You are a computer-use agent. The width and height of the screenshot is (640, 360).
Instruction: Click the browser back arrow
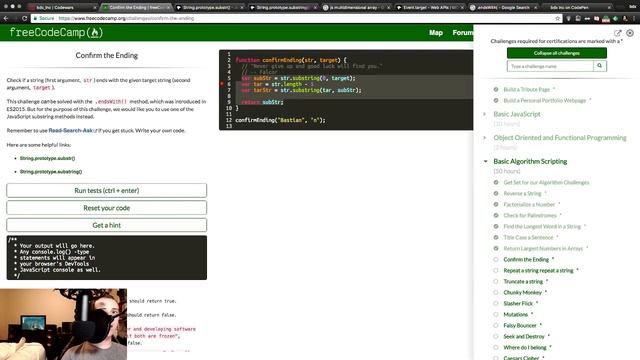click(x=6, y=18)
